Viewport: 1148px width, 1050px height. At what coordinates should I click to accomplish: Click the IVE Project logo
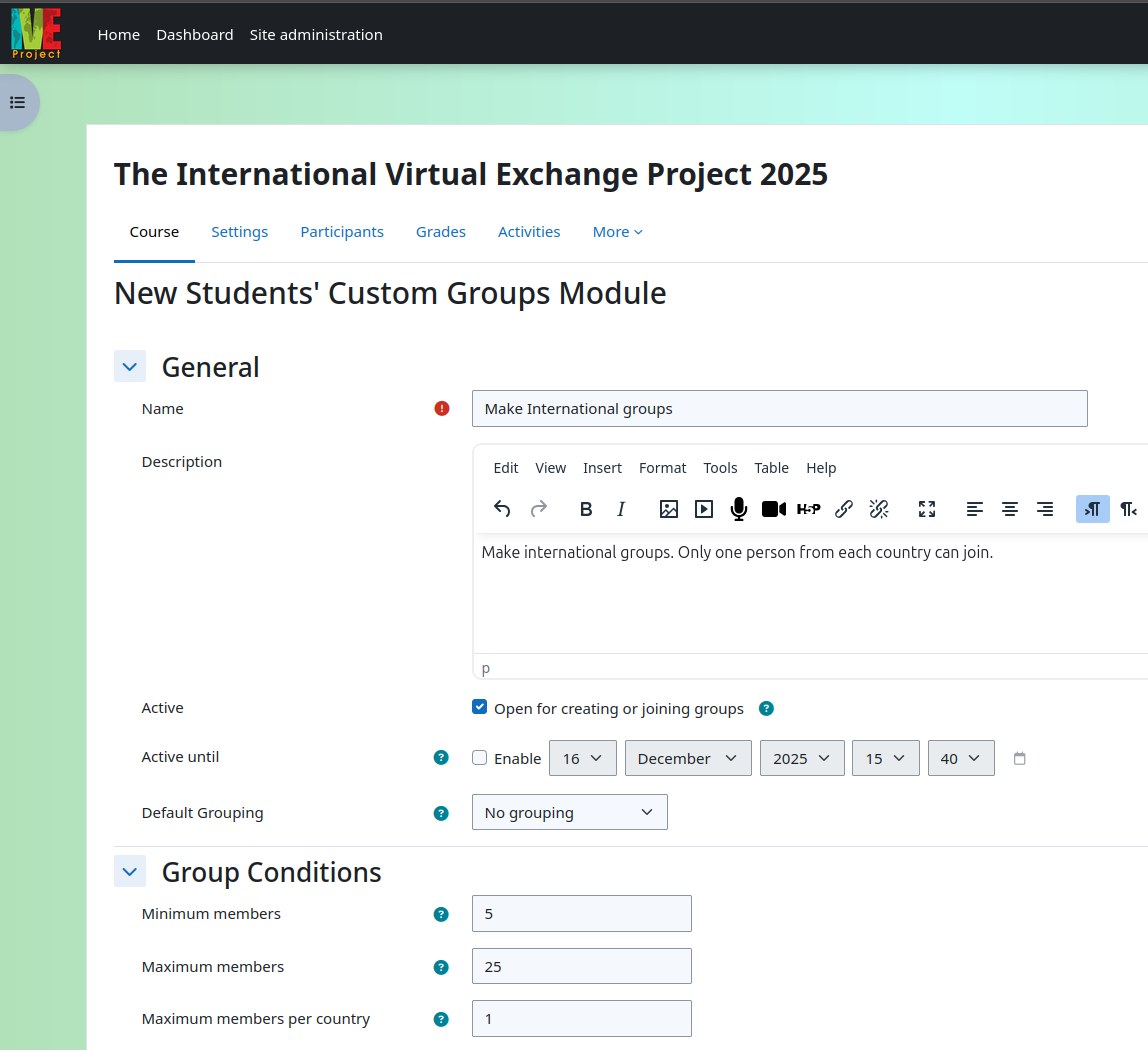pos(36,34)
